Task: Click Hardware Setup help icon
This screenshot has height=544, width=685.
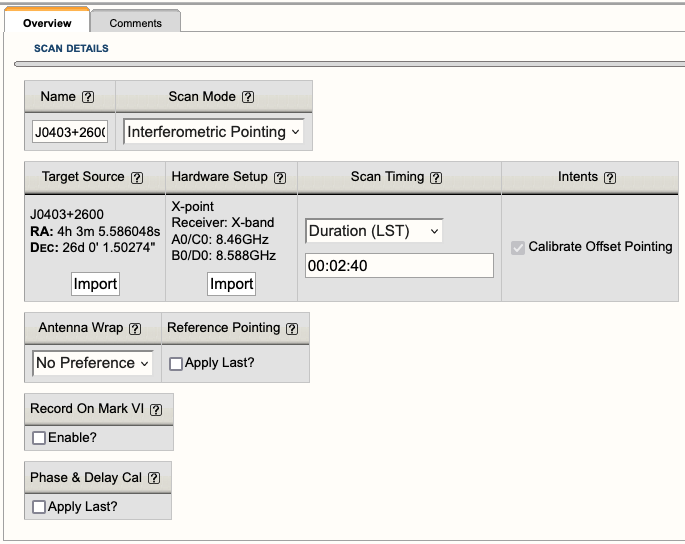Action: pyautogui.click(x=280, y=177)
